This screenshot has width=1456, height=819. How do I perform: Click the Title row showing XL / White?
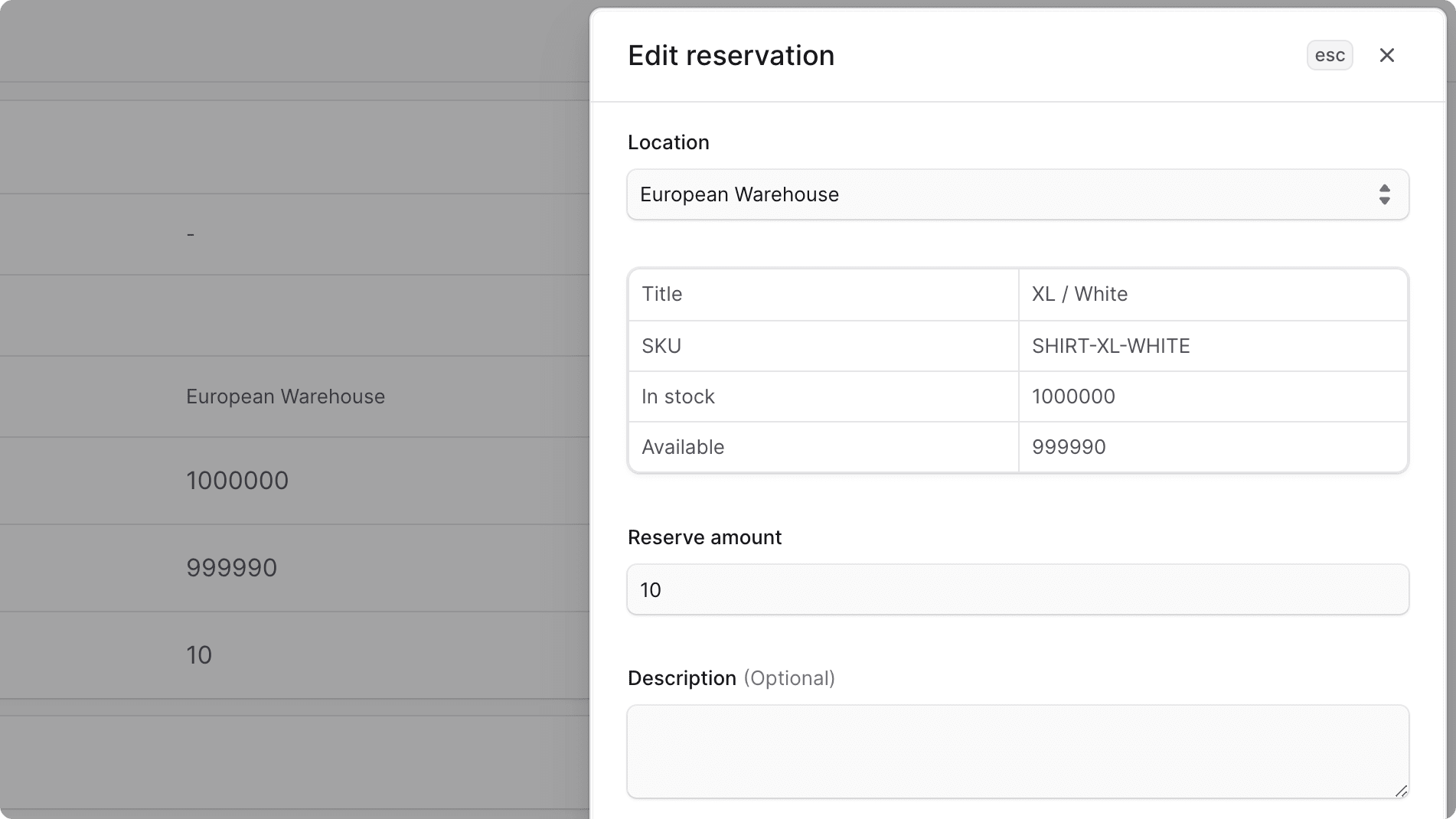click(x=1079, y=294)
